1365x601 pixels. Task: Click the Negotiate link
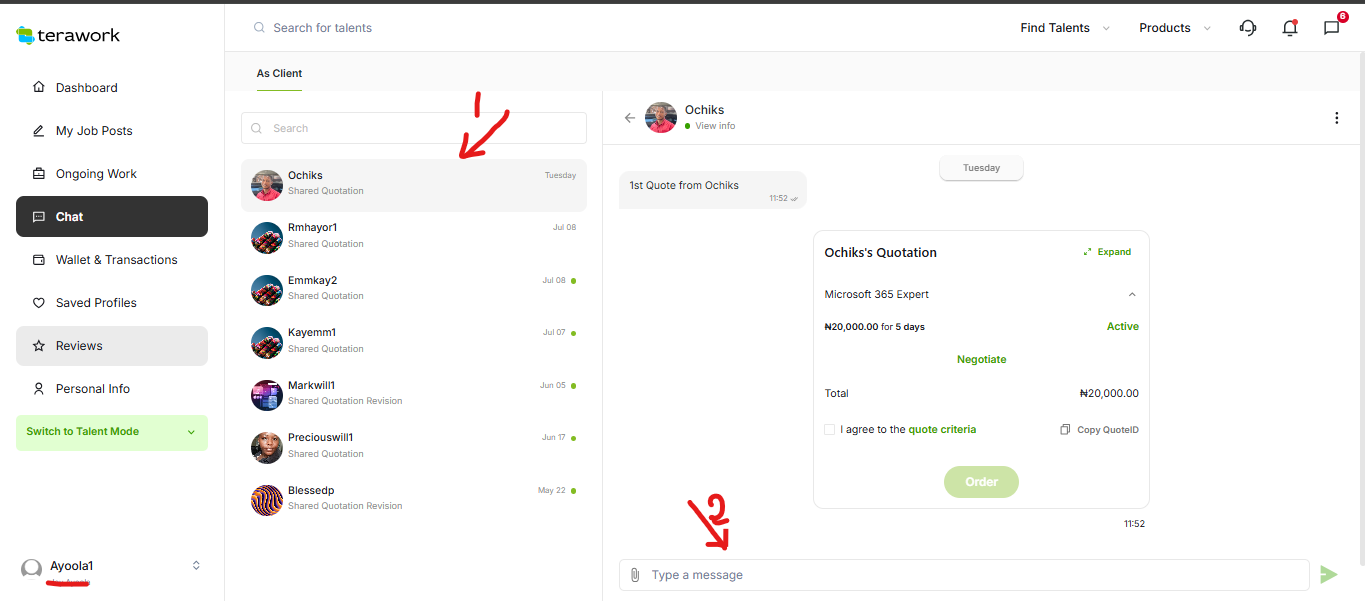[981, 360]
